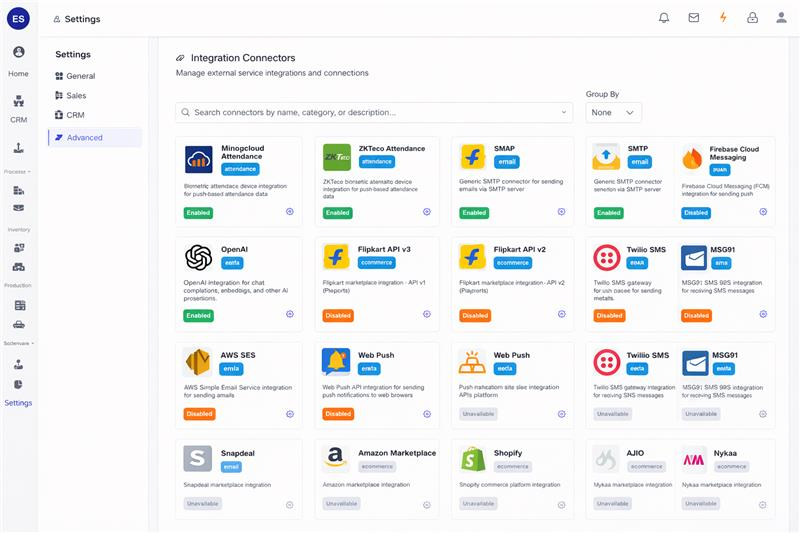Screen dimensions: 800x533
Task: Open the mail envelope icon
Action: coord(693,18)
